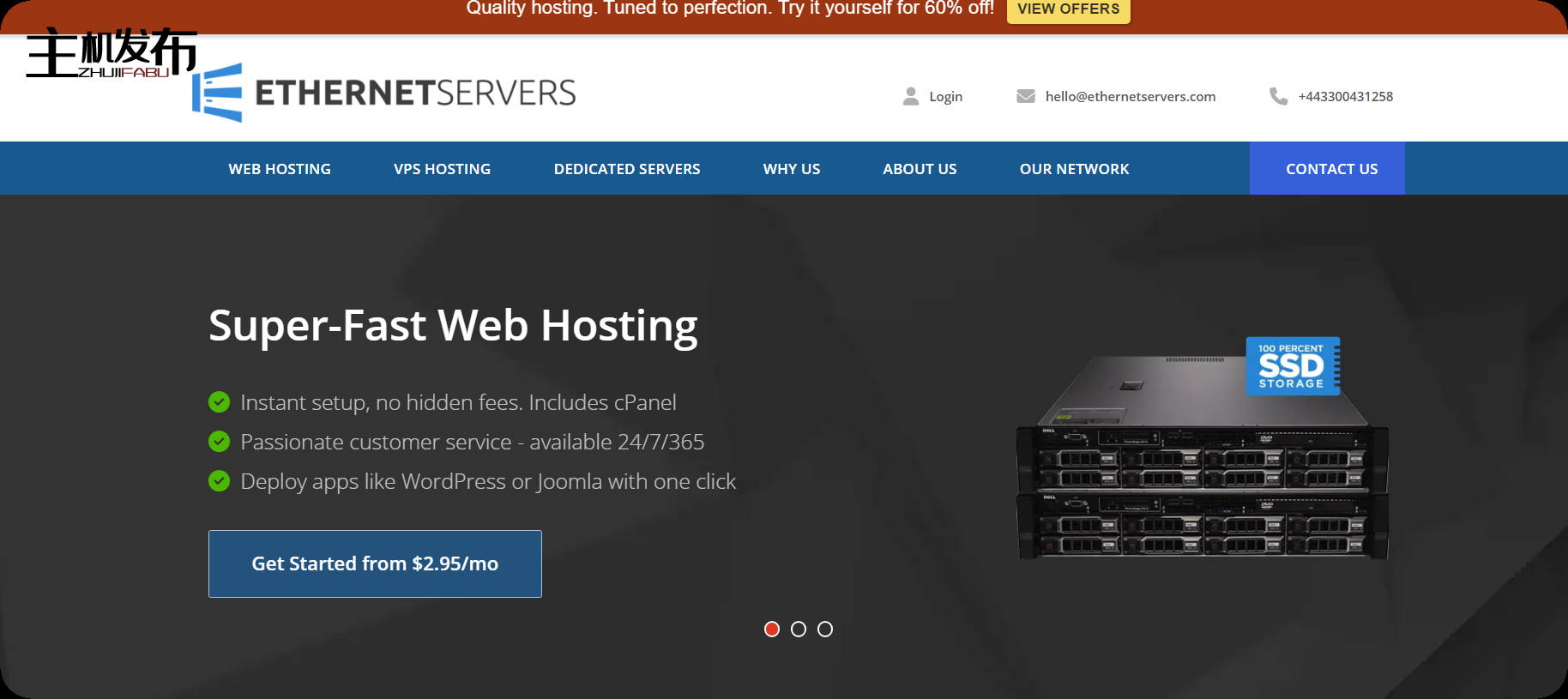Open the Web Hosting menu
The image size is (1568, 699).
pos(280,169)
